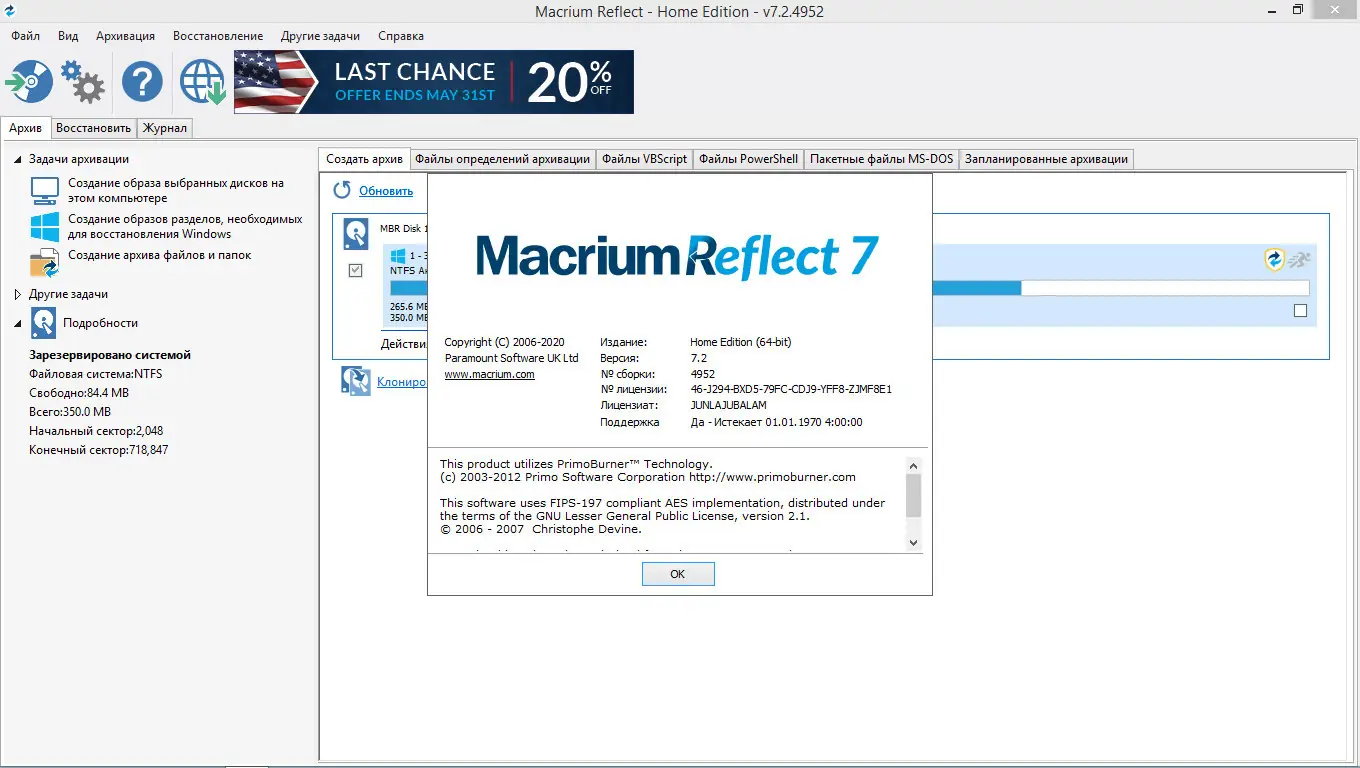
Task: Click Создание архива файлов и папок task
Action: coord(159,255)
